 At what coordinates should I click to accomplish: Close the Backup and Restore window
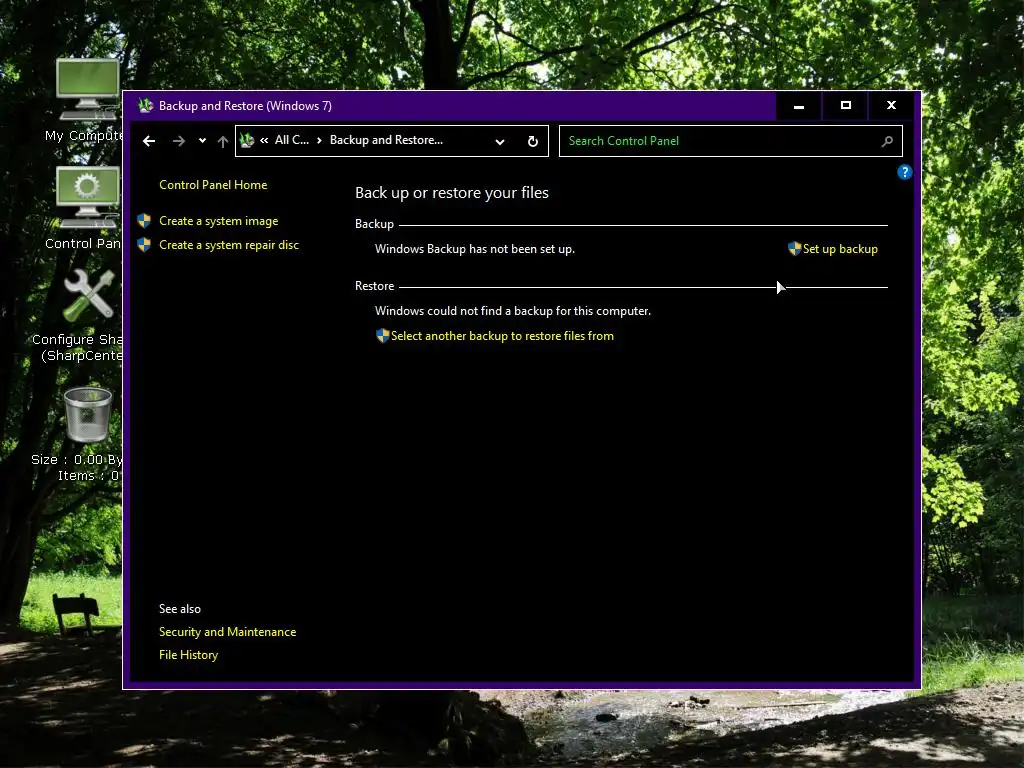click(x=891, y=106)
